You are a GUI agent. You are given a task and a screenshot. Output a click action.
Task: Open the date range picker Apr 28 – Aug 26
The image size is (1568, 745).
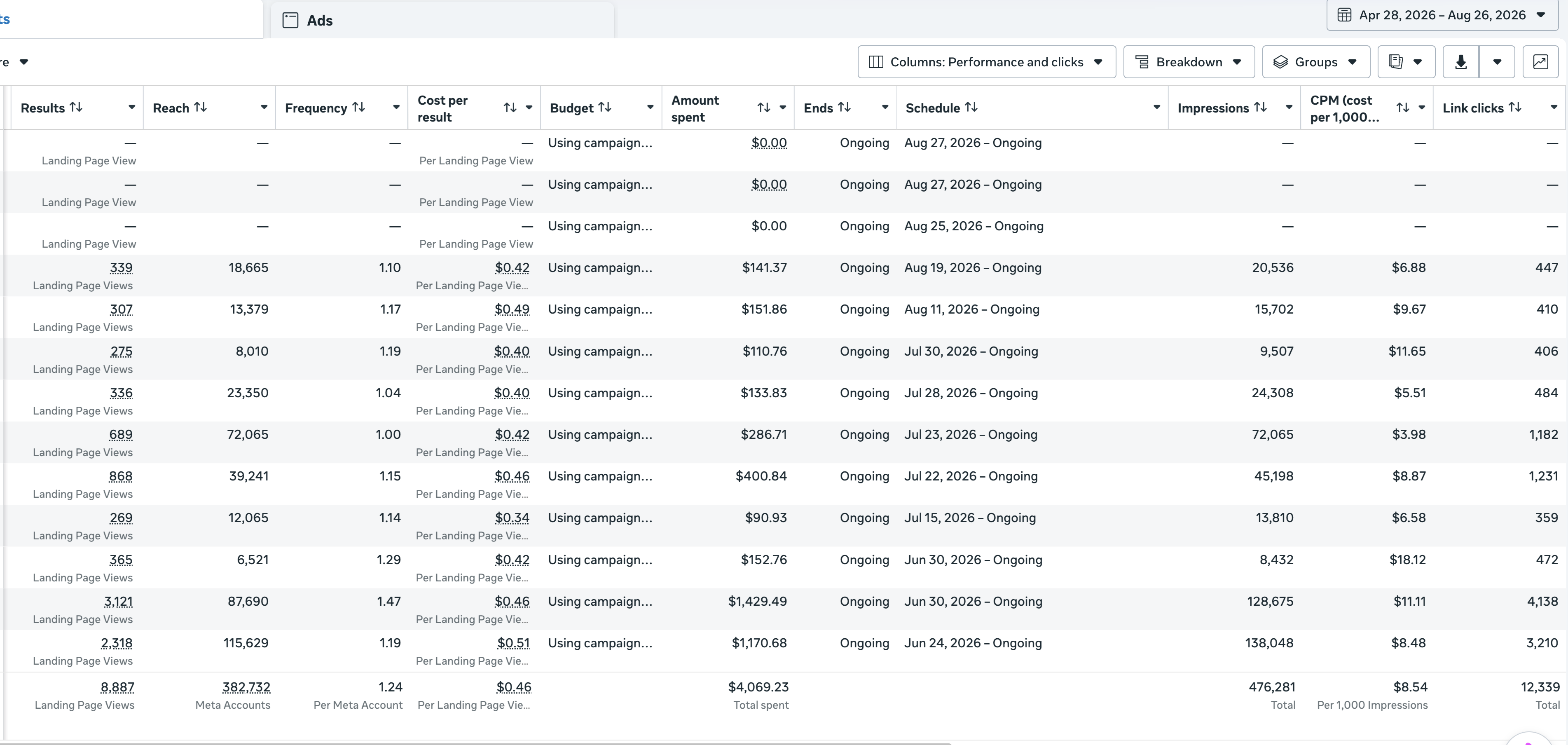[x=1442, y=15]
